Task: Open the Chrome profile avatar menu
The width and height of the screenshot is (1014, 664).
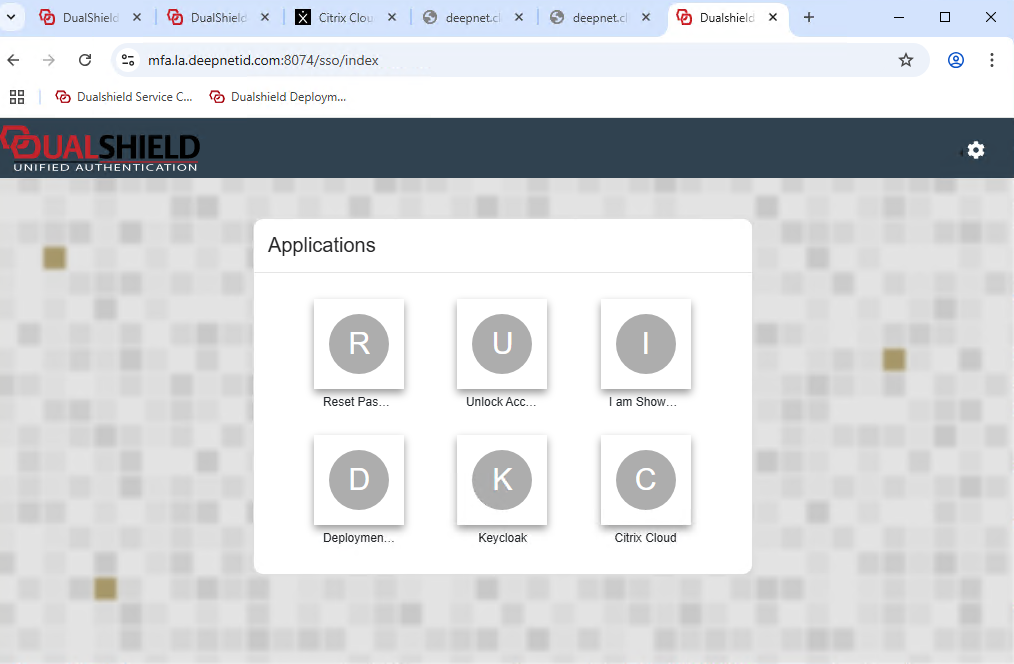Action: tap(956, 60)
